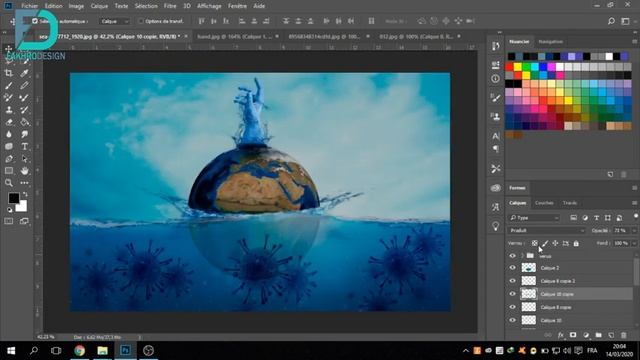Select the horizontal Type tool

coord(24,147)
